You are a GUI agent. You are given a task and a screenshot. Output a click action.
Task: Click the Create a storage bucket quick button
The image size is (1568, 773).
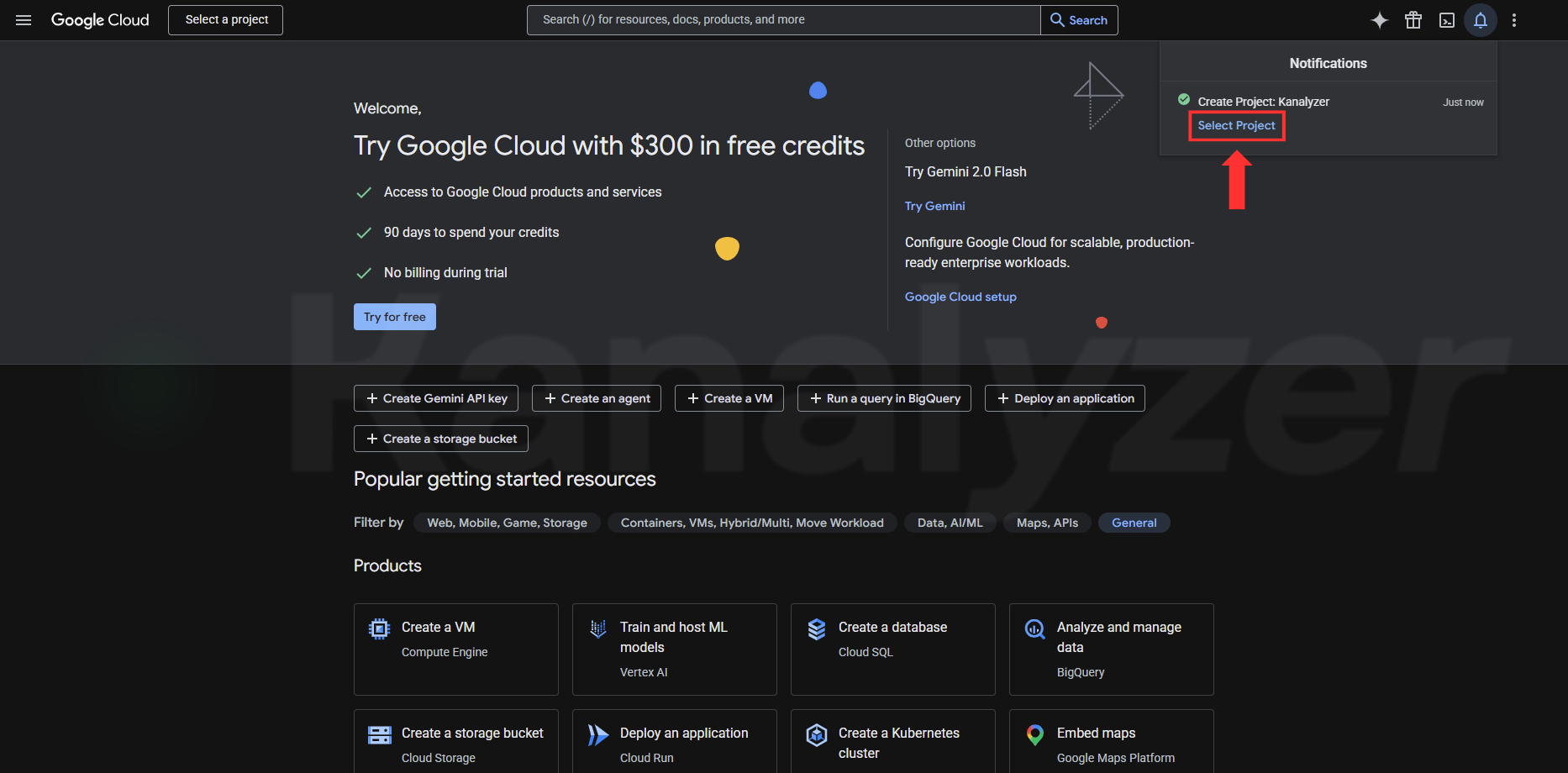coord(441,439)
